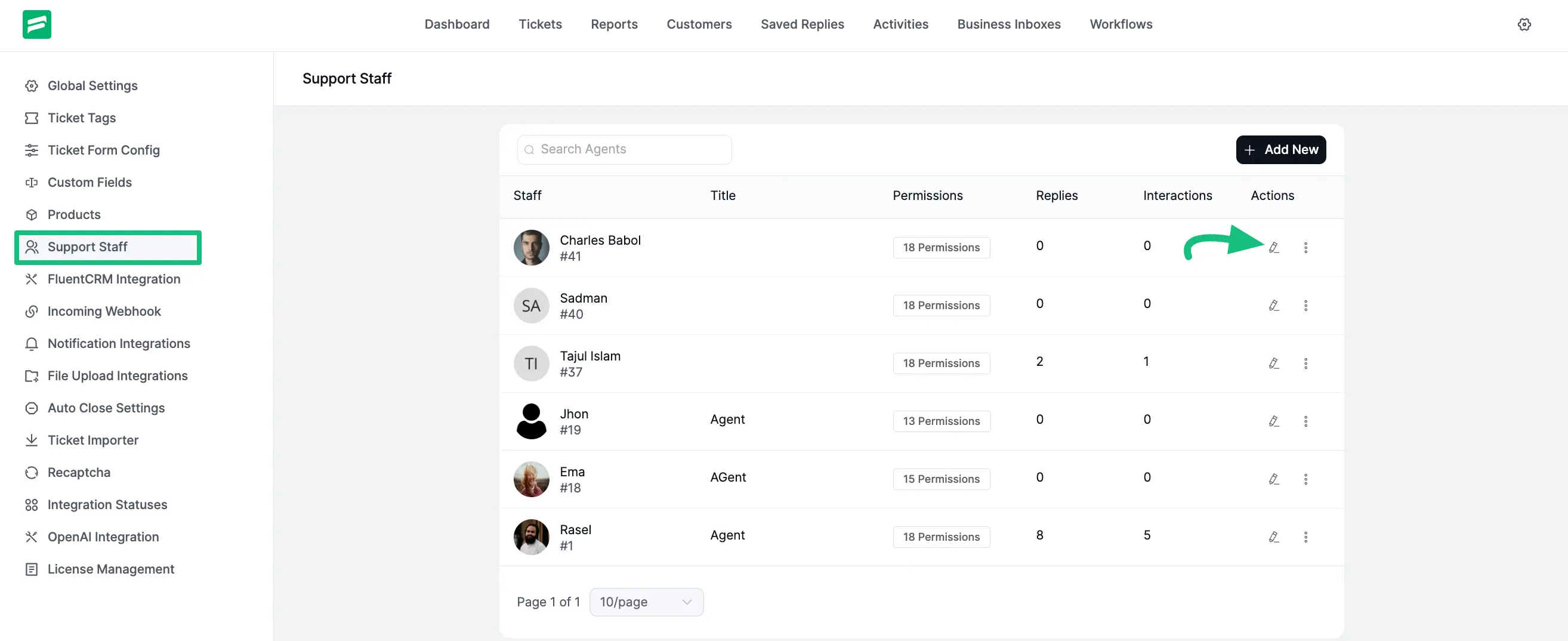Click the Fluent Support logo icon

point(36,24)
